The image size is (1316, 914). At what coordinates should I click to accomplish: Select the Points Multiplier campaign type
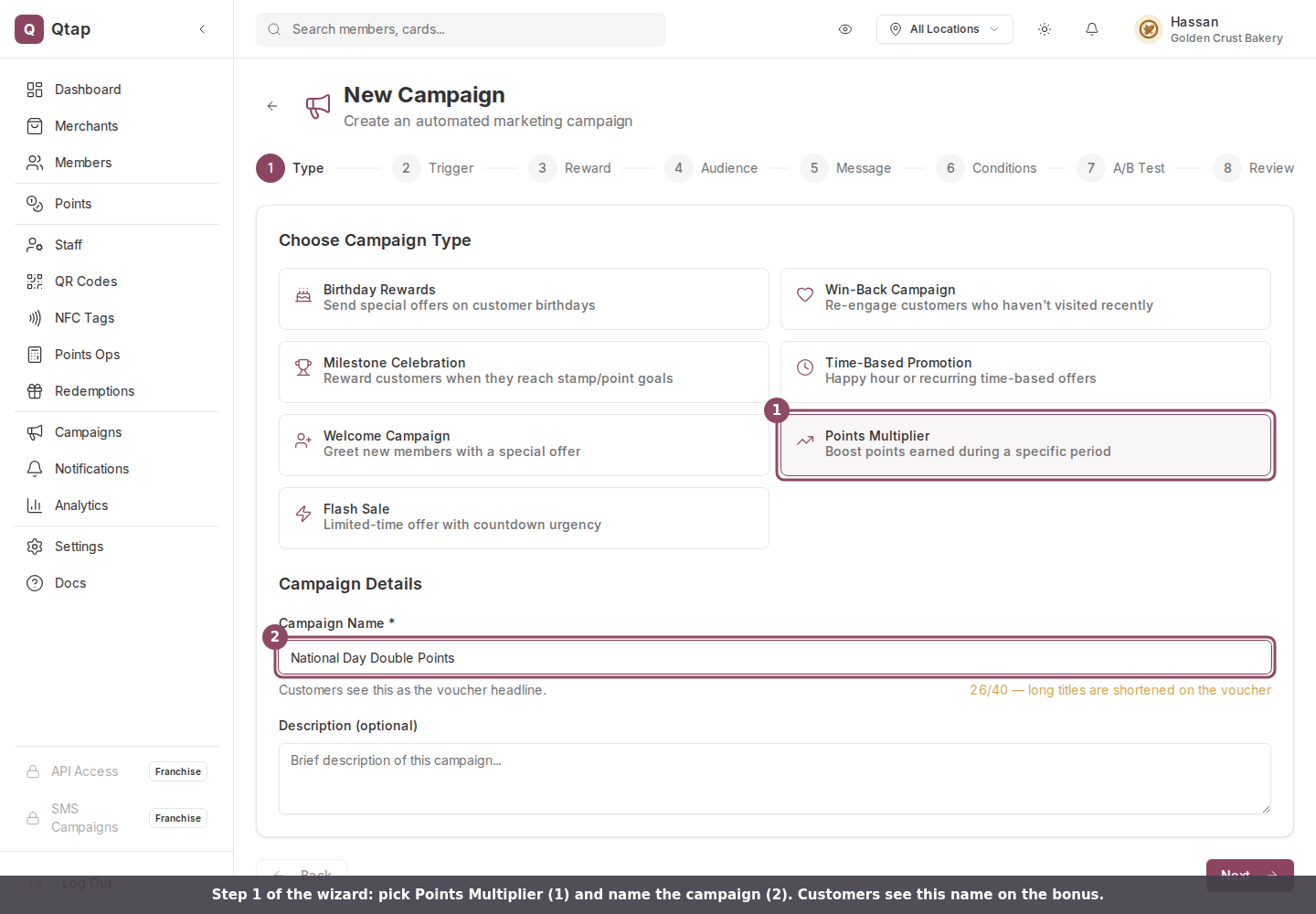click(x=1025, y=445)
